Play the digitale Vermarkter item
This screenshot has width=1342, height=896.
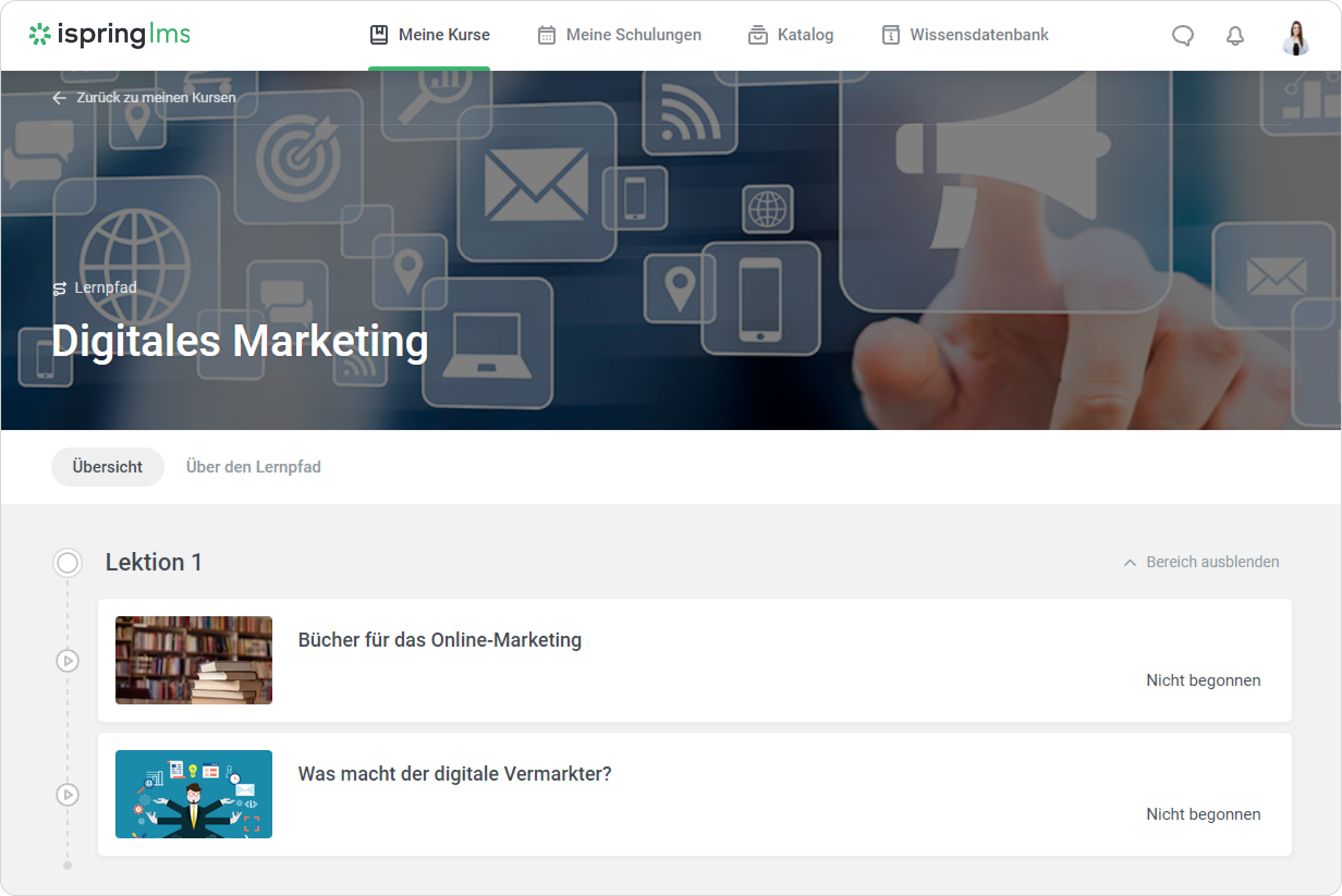click(68, 794)
